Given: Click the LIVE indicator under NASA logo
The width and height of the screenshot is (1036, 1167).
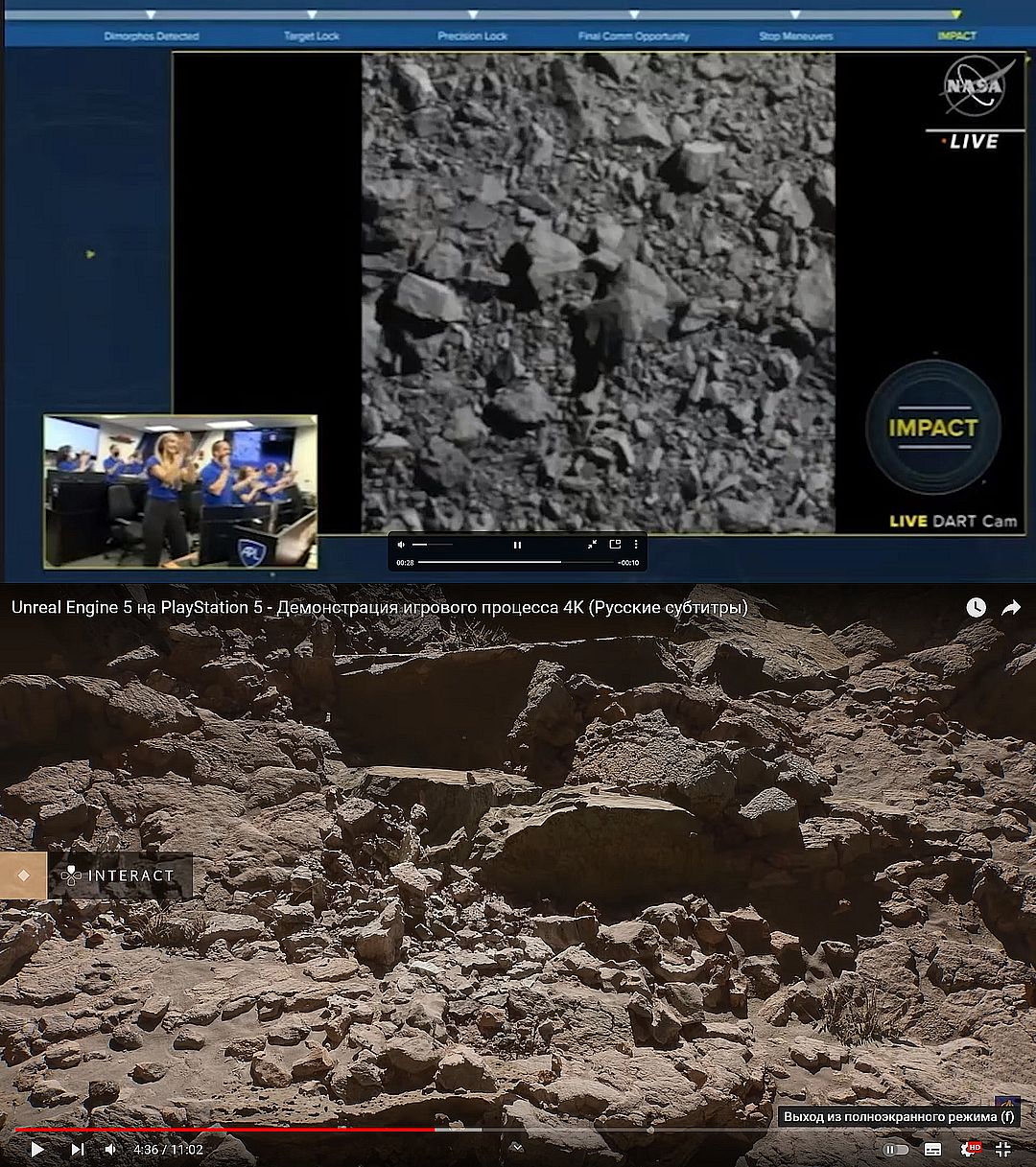Looking at the screenshot, I should coord(971,141).
